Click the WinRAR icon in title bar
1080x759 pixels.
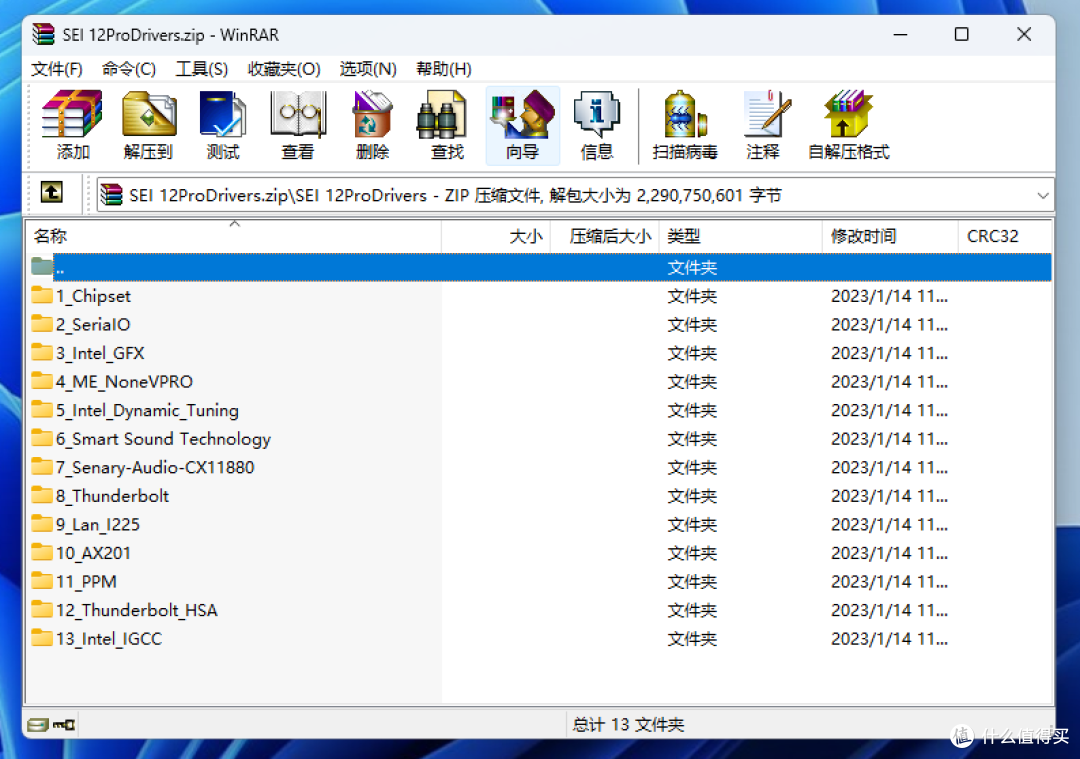coord(43,34)
